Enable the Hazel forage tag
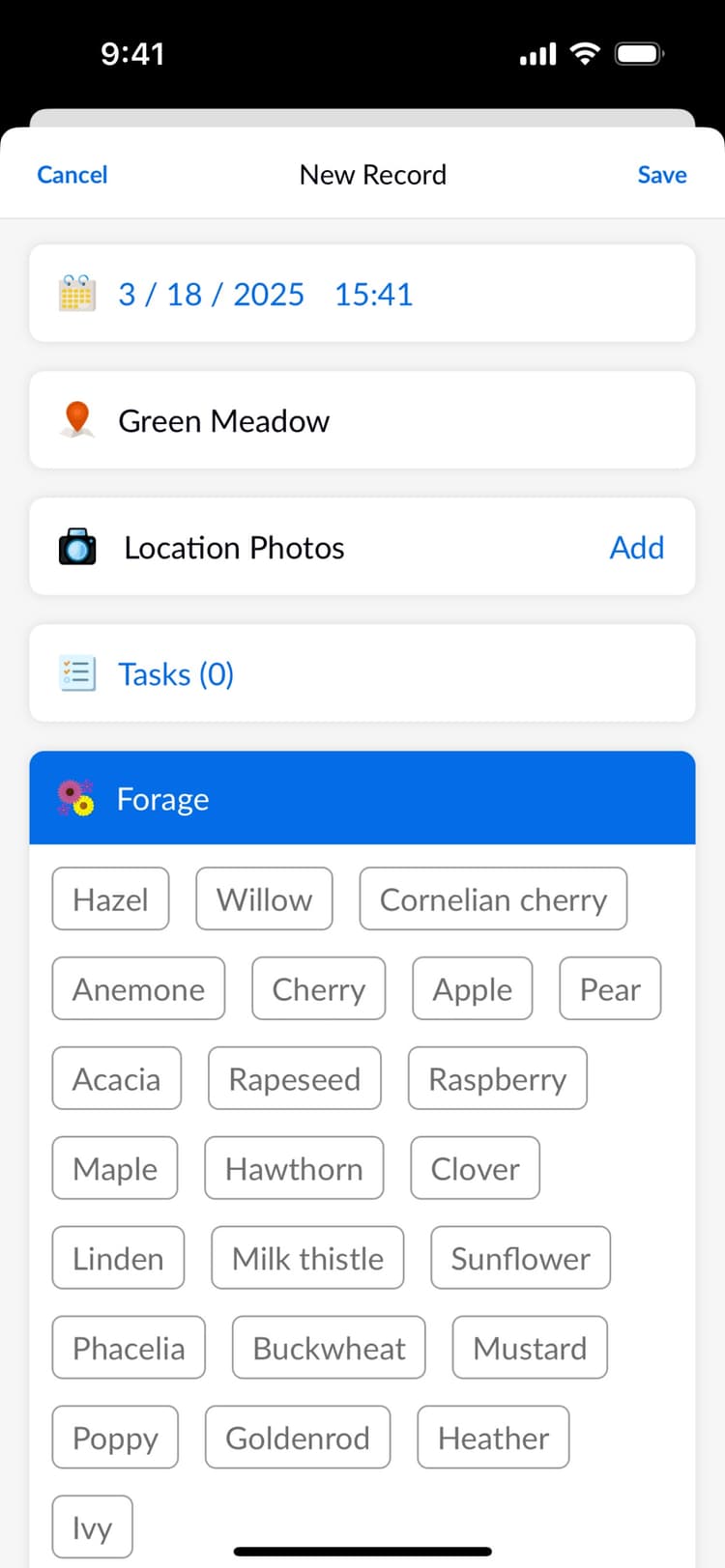This screenshot has height=1568, width=725. 110,898
